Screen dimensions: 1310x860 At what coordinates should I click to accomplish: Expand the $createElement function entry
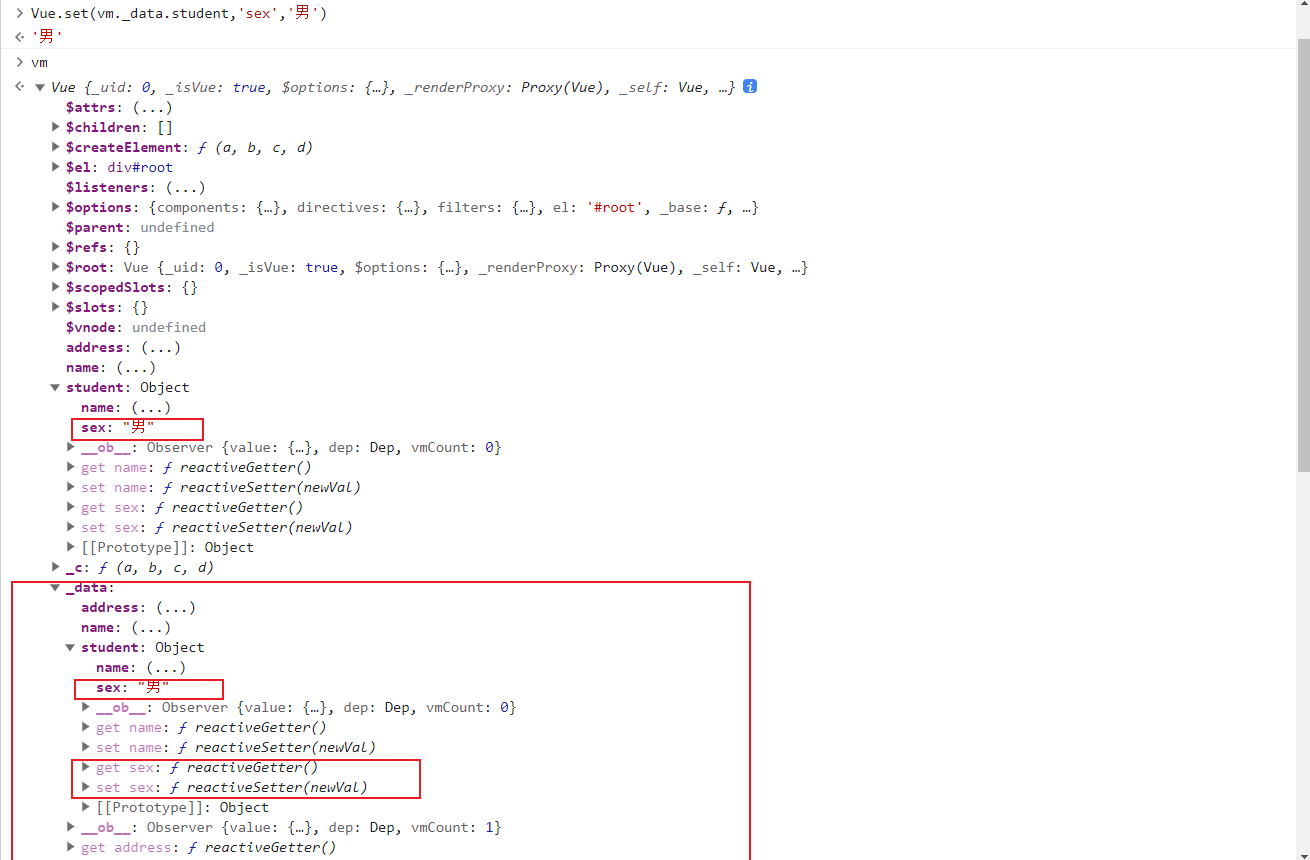(x=56, y=147)
